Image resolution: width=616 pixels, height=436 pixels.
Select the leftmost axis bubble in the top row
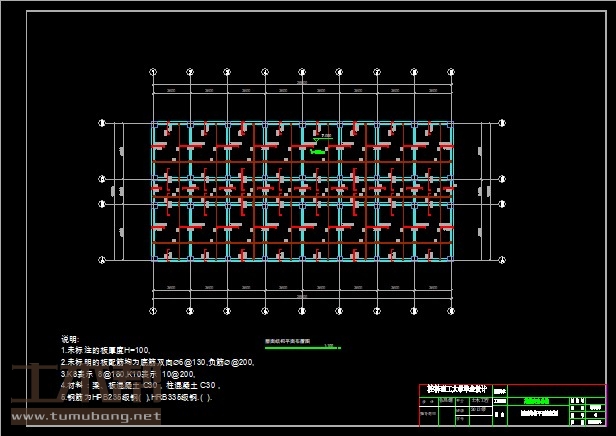[153, 72]
